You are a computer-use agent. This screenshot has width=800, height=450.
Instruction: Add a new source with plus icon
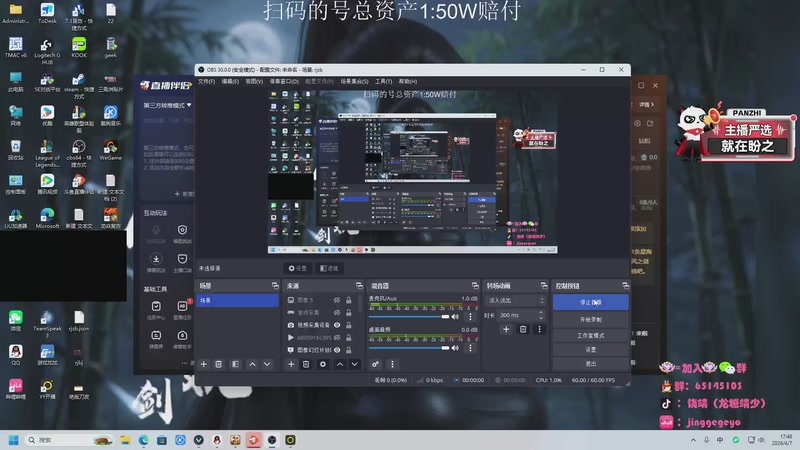(291, 364)
